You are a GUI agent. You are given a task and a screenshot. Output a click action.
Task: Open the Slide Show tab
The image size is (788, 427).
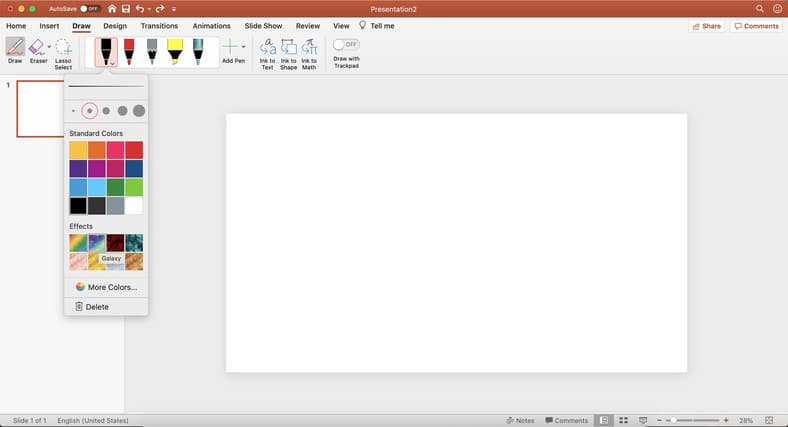(x=263, y=26)
